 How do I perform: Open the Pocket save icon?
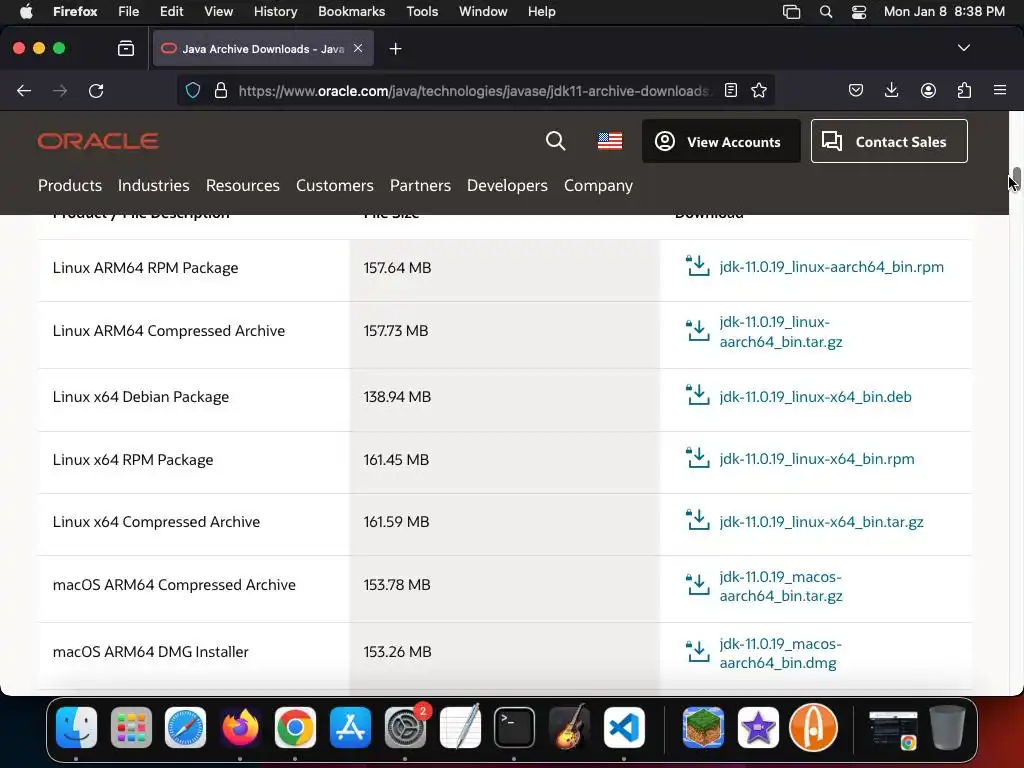tap(856, 90)
